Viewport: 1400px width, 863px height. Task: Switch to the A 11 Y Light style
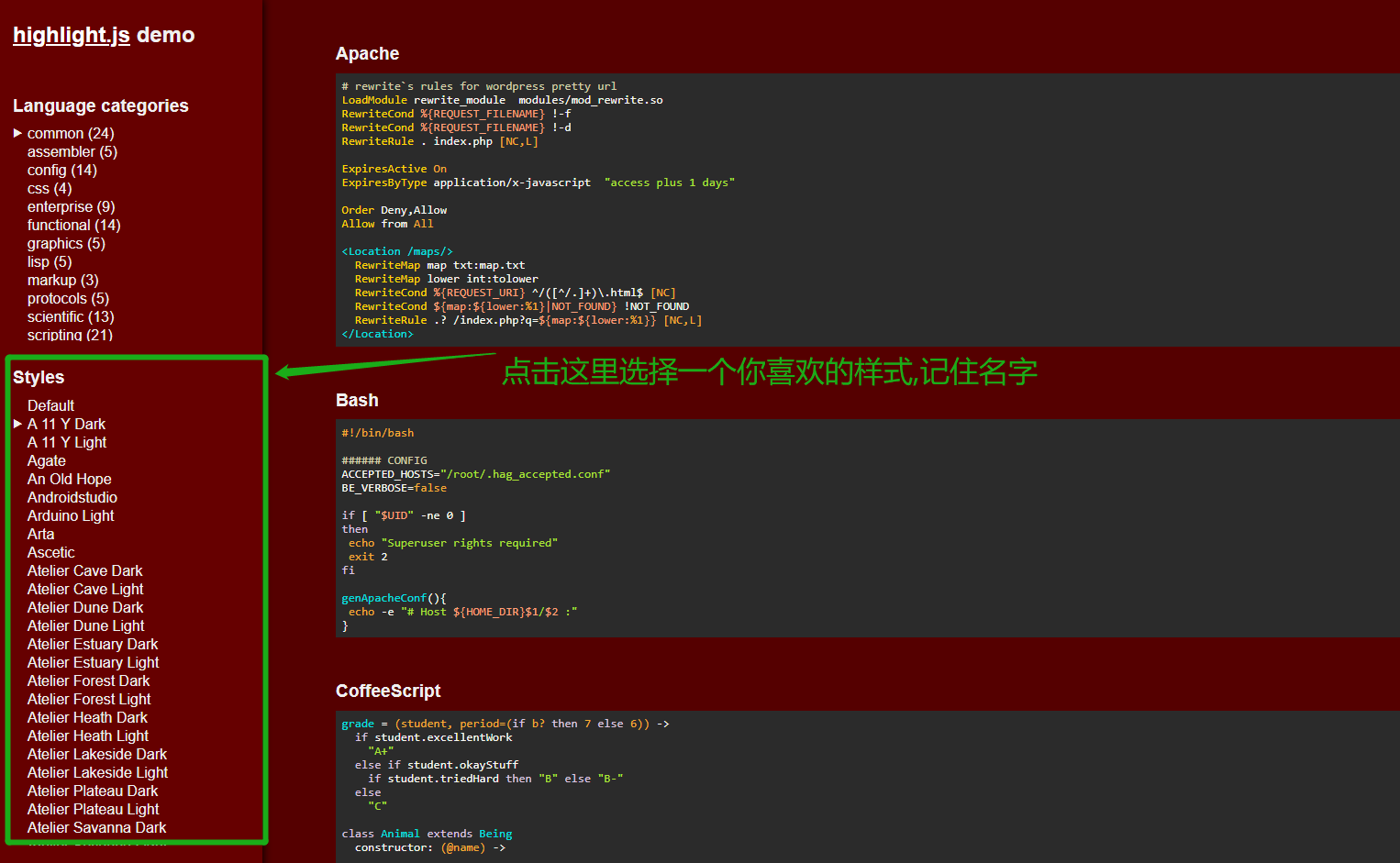(x=67, y=442)
